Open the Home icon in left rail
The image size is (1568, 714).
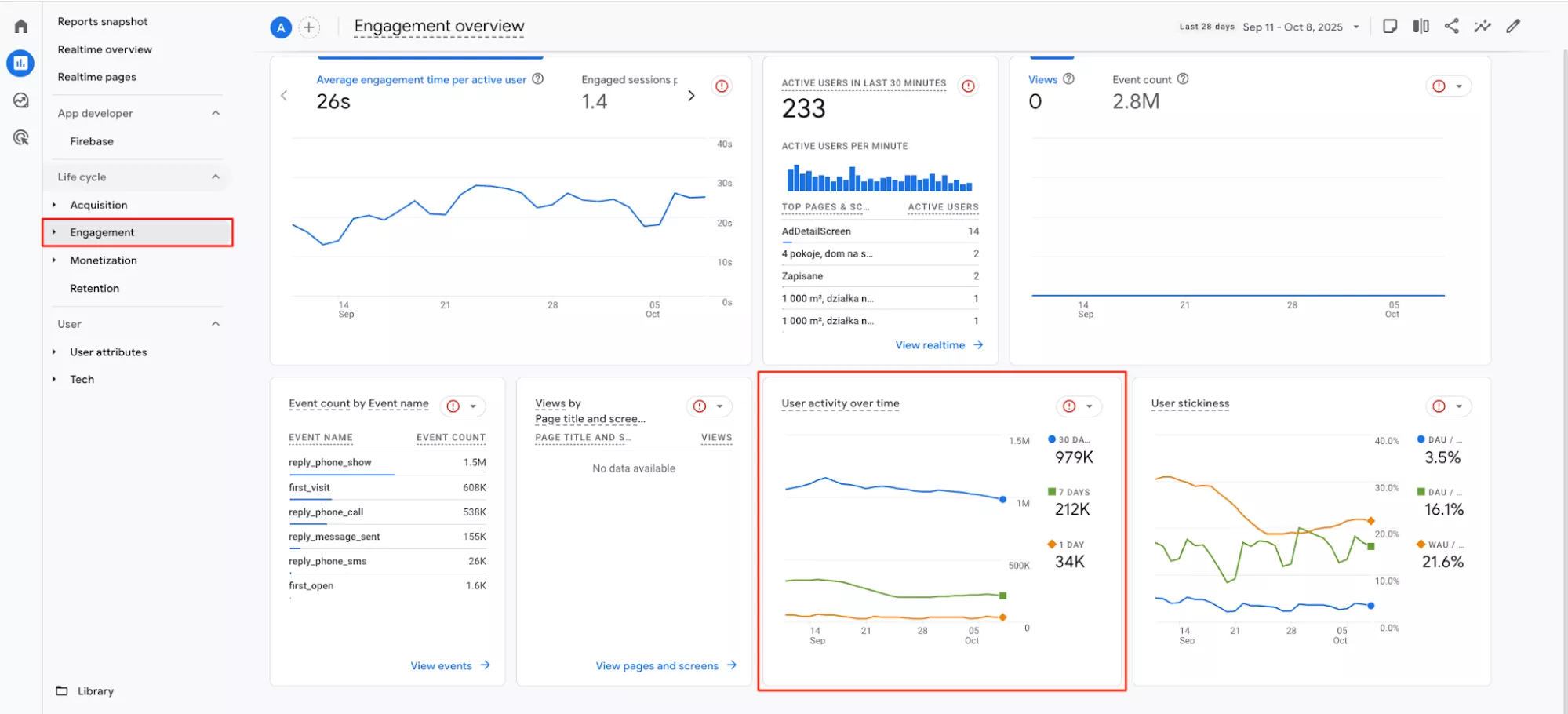[x=21, y=27]
